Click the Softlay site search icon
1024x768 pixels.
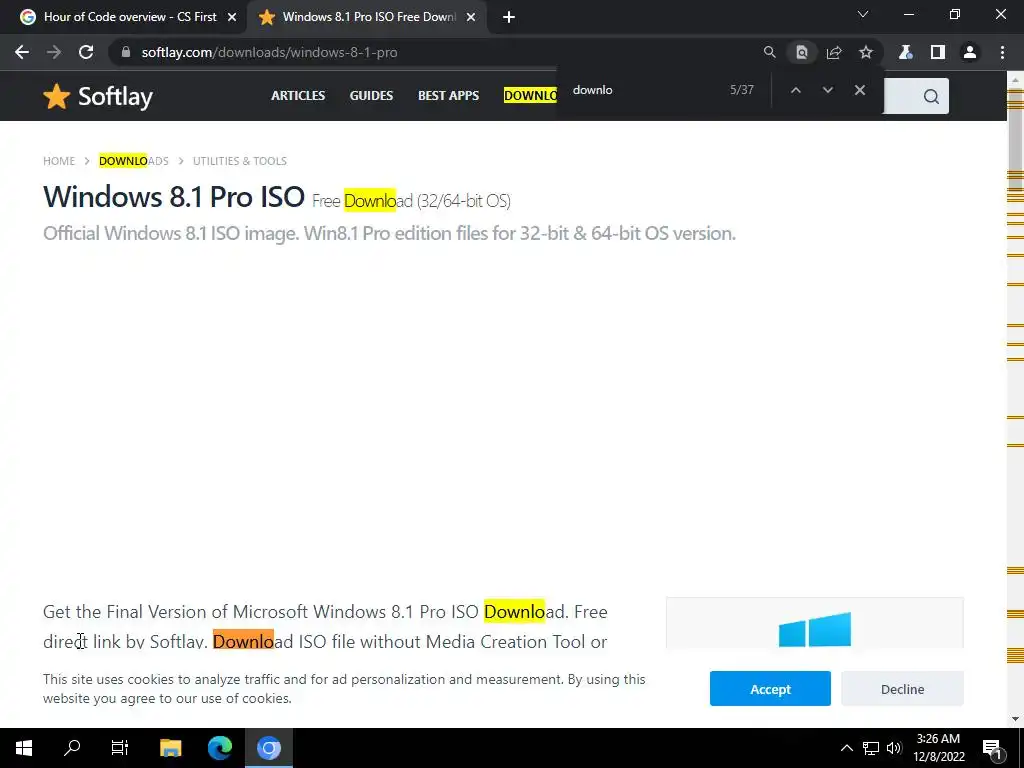coord(931,97)
